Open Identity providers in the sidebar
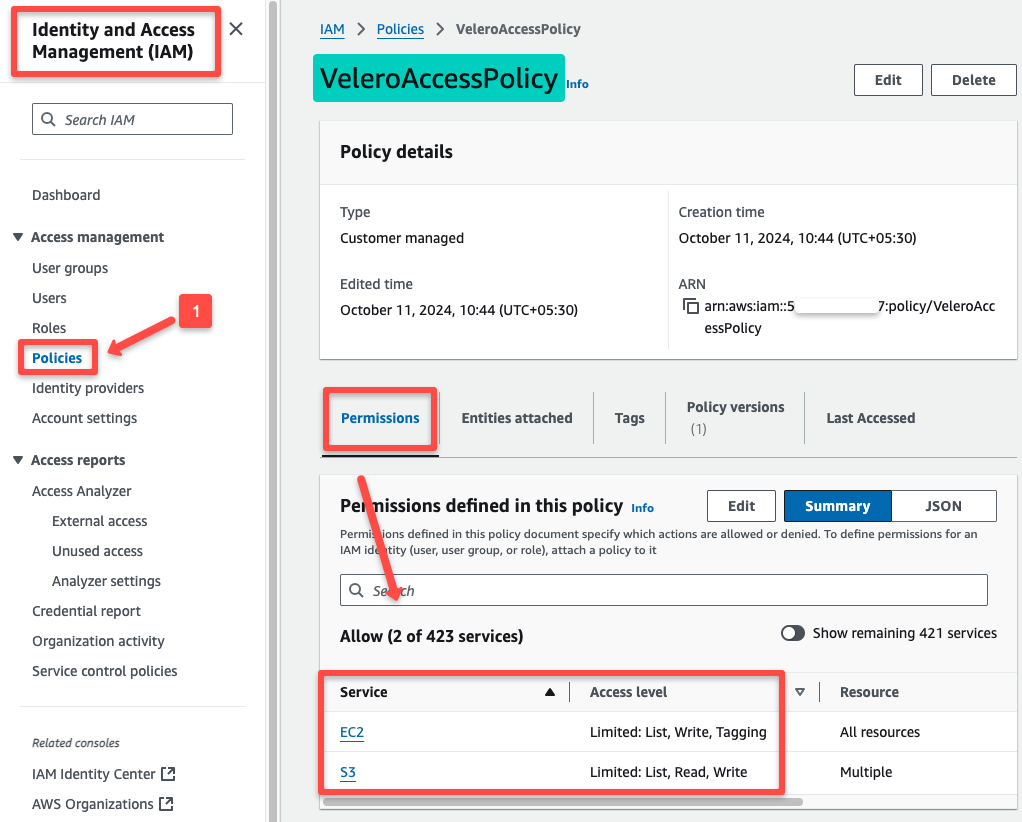Screen dimensions: 1022x822 tap(88, 388)
